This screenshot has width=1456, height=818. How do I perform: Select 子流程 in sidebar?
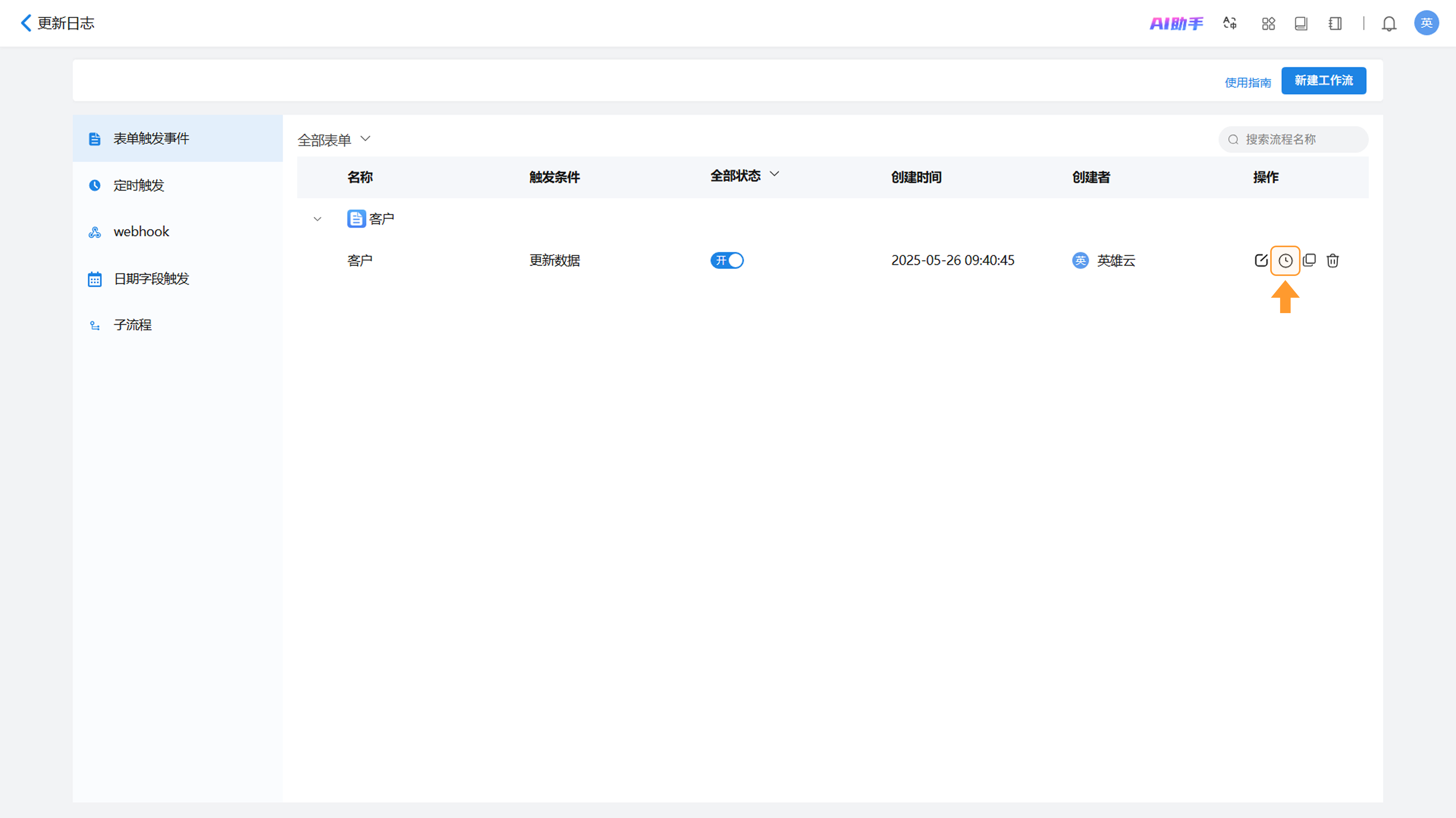point(177,325)
